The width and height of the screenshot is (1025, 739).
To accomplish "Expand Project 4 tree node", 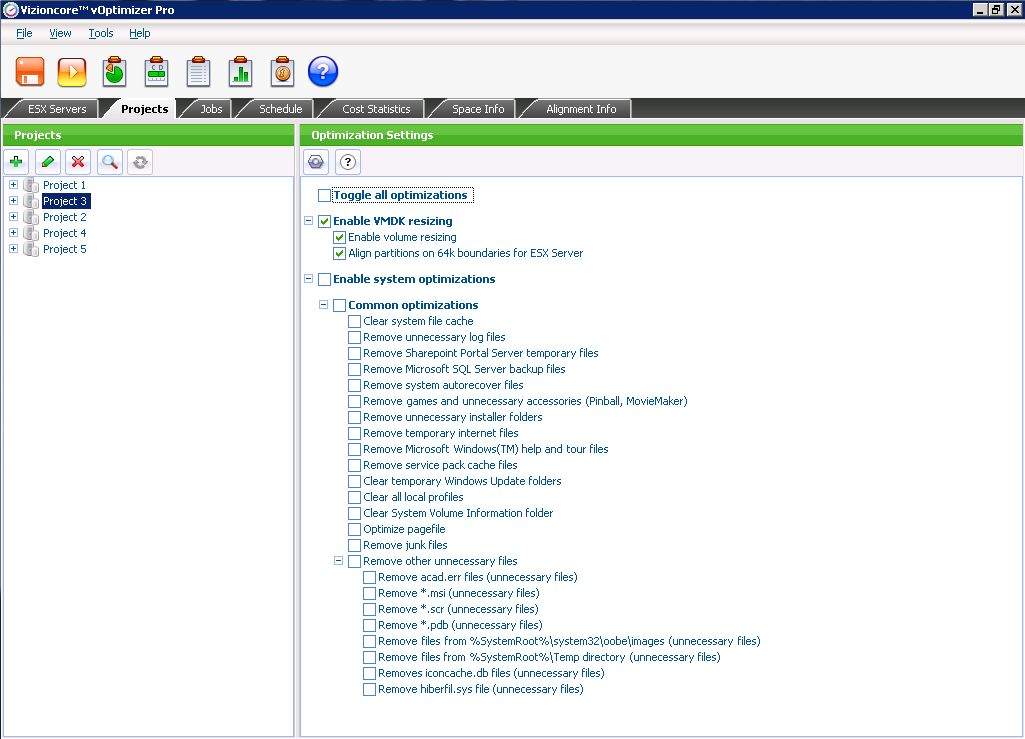I will point(13,232).
